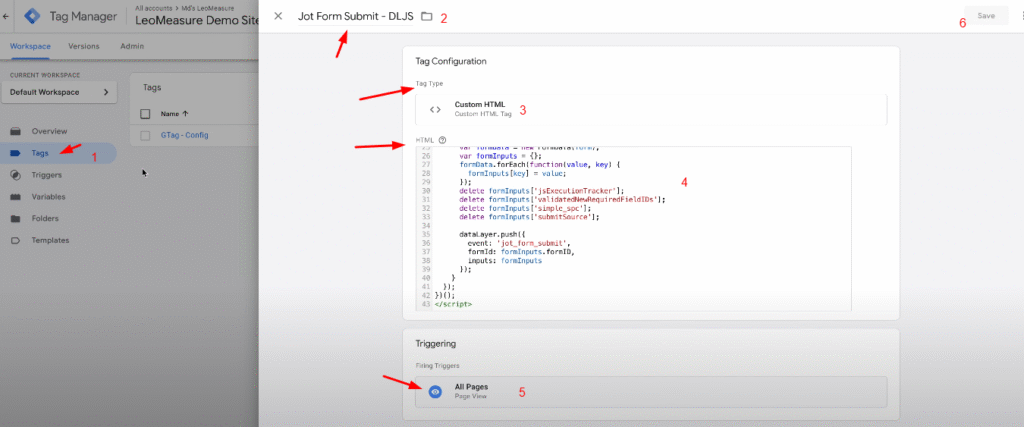Sort tags by the Name column

point(175,114)
